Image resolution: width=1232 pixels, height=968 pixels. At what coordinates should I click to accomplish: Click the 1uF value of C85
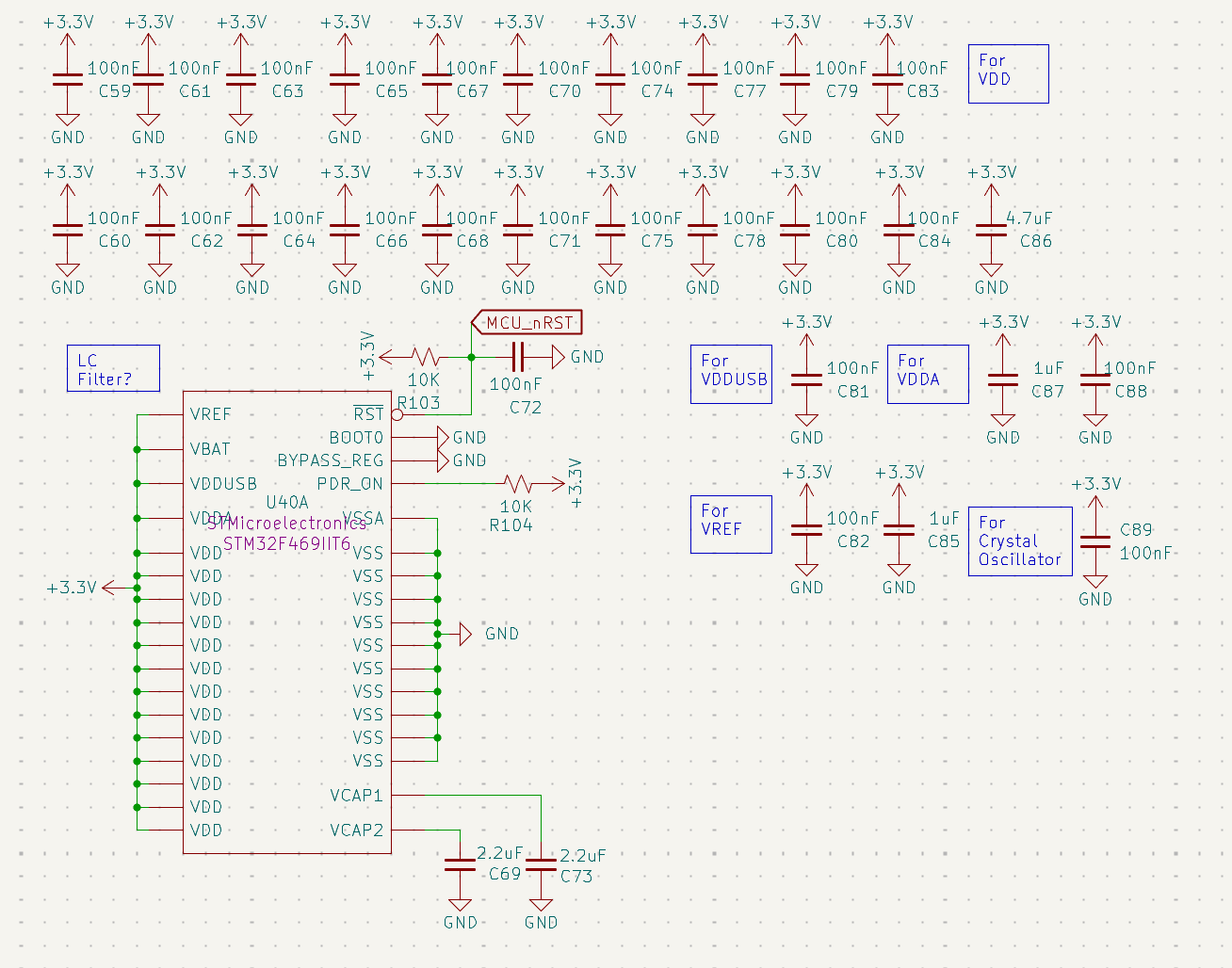click(x=945, y=518)
